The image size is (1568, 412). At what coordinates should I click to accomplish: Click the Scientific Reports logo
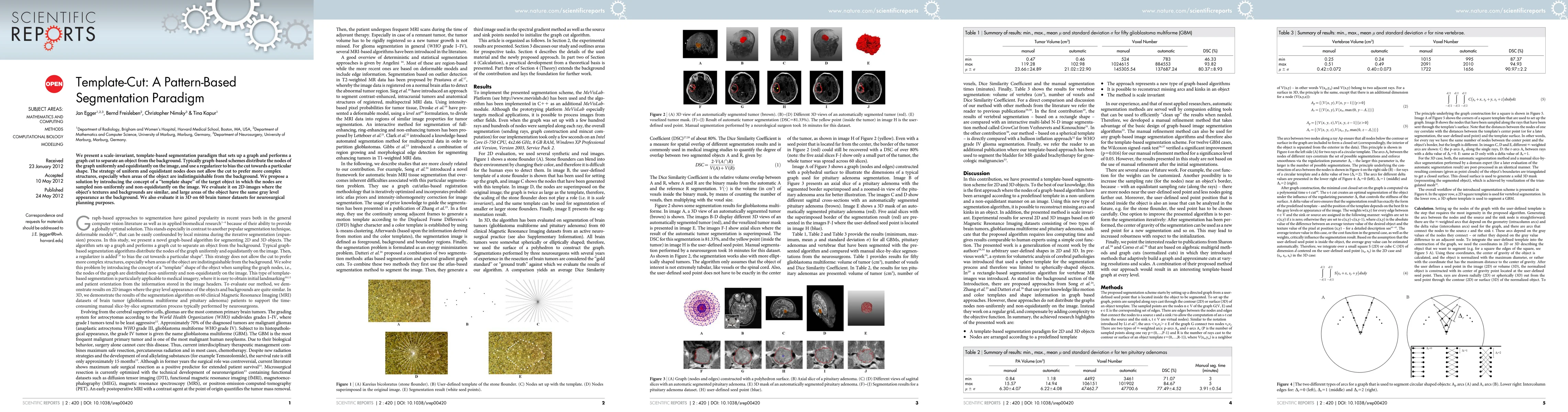pos(54,27)
